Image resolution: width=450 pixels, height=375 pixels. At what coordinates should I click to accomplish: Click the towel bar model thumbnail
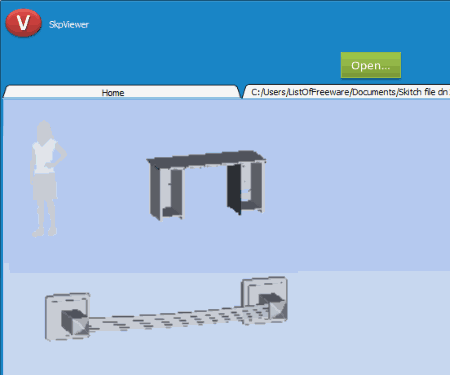[166, 308]
